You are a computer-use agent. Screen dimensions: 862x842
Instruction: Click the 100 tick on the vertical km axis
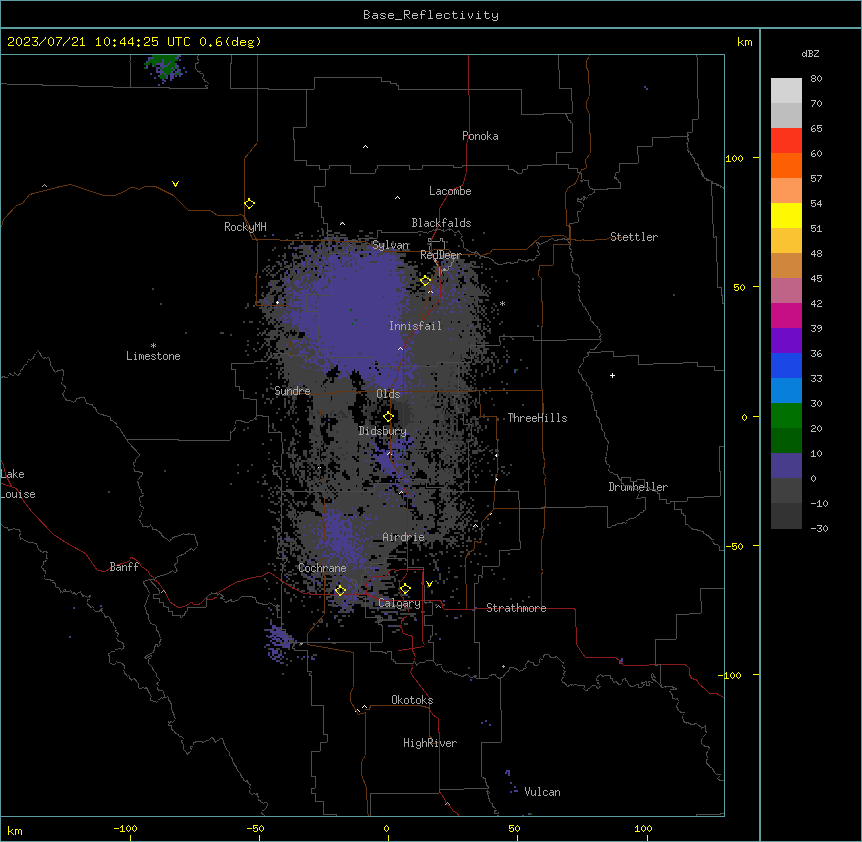(x=734, y=158)
